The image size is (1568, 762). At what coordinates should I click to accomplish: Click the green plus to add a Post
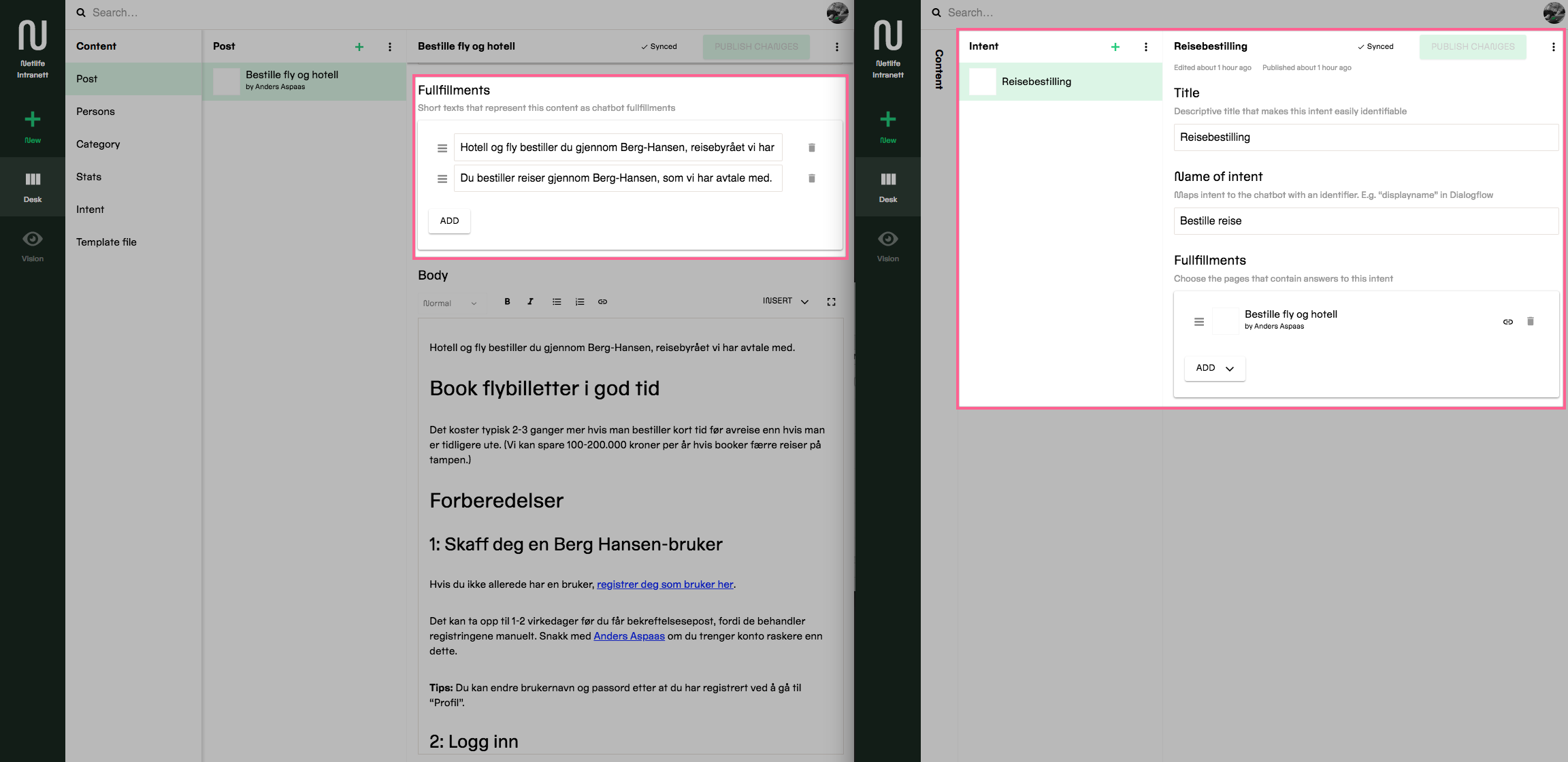coord(359,47)
